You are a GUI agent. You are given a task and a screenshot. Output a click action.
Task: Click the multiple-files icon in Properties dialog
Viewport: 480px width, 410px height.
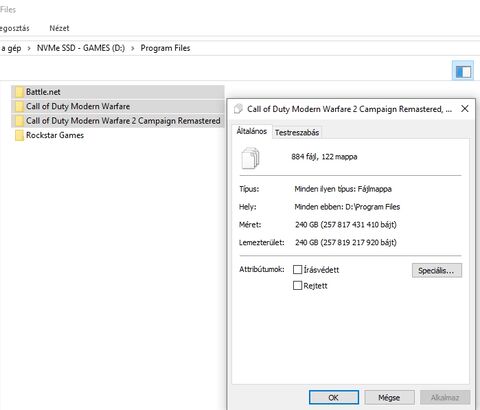click(x=250, y=158)
